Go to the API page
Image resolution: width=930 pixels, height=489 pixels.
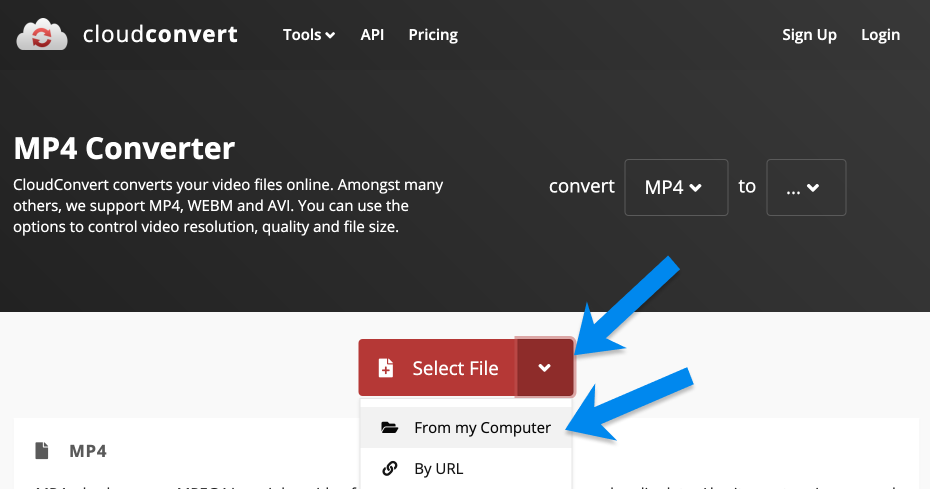[x=372, y=35]
